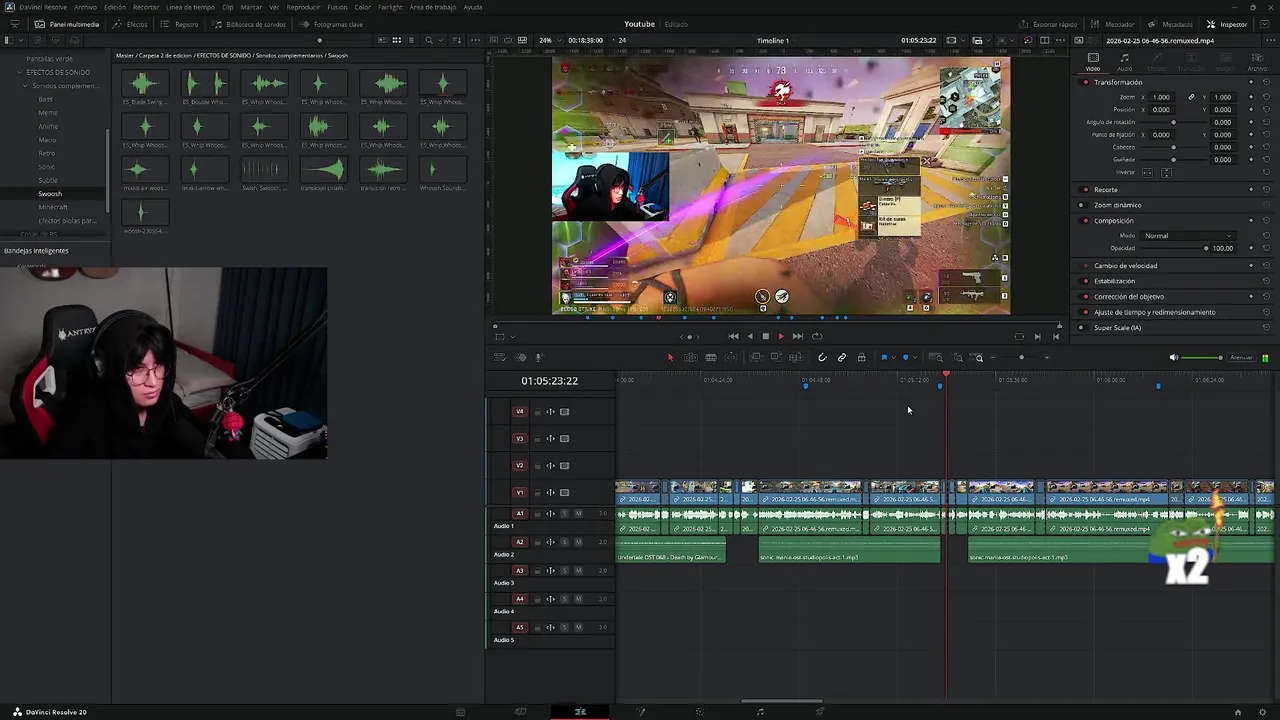Select Minecraft folder in sound tree

53,207
